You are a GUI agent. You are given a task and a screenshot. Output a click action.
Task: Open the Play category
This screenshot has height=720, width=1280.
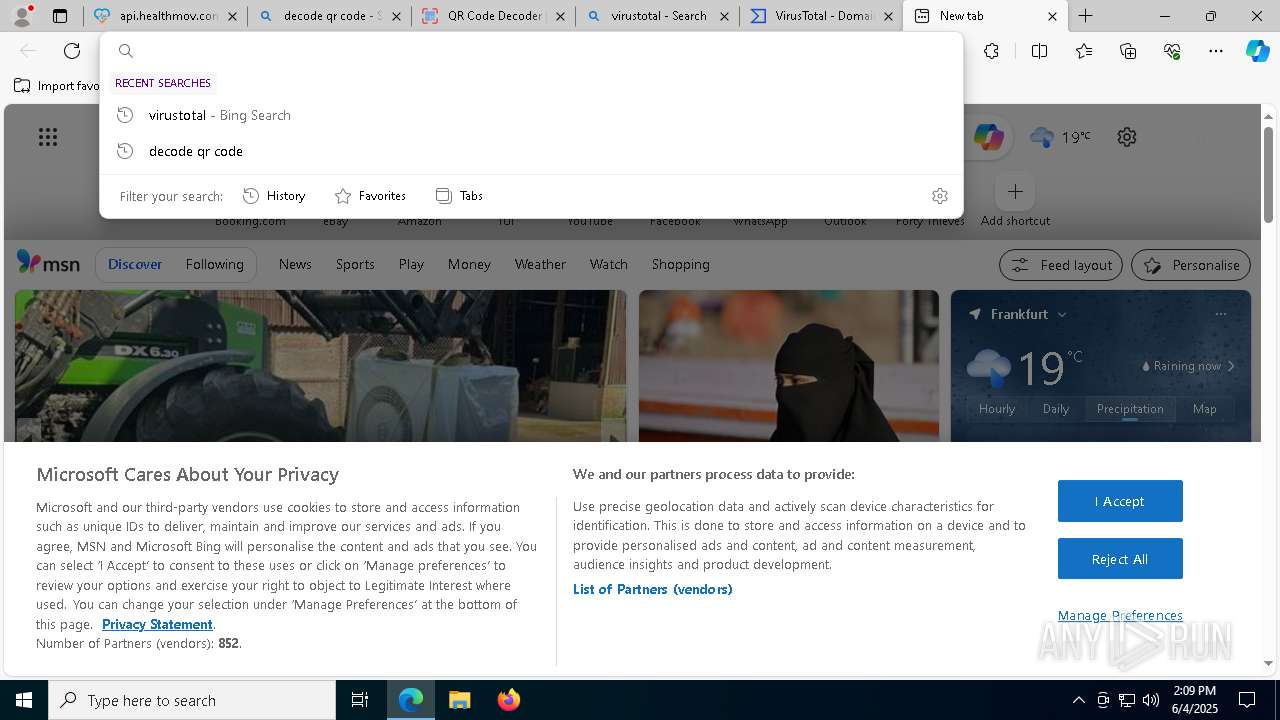click(x=411, y=264)
